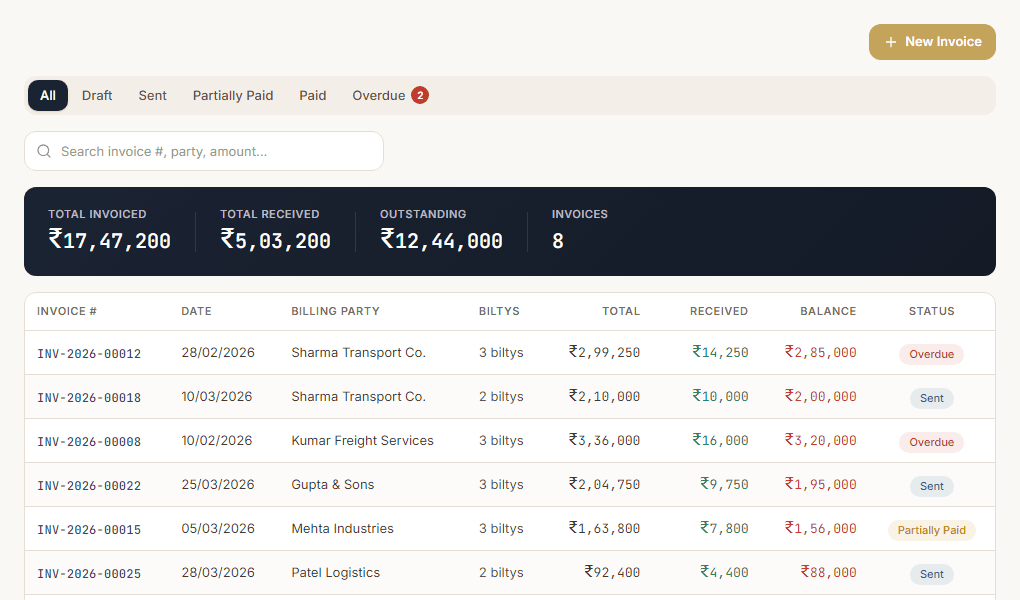
Task: Click the received amount ₹9,750
Action: (724, 485)
